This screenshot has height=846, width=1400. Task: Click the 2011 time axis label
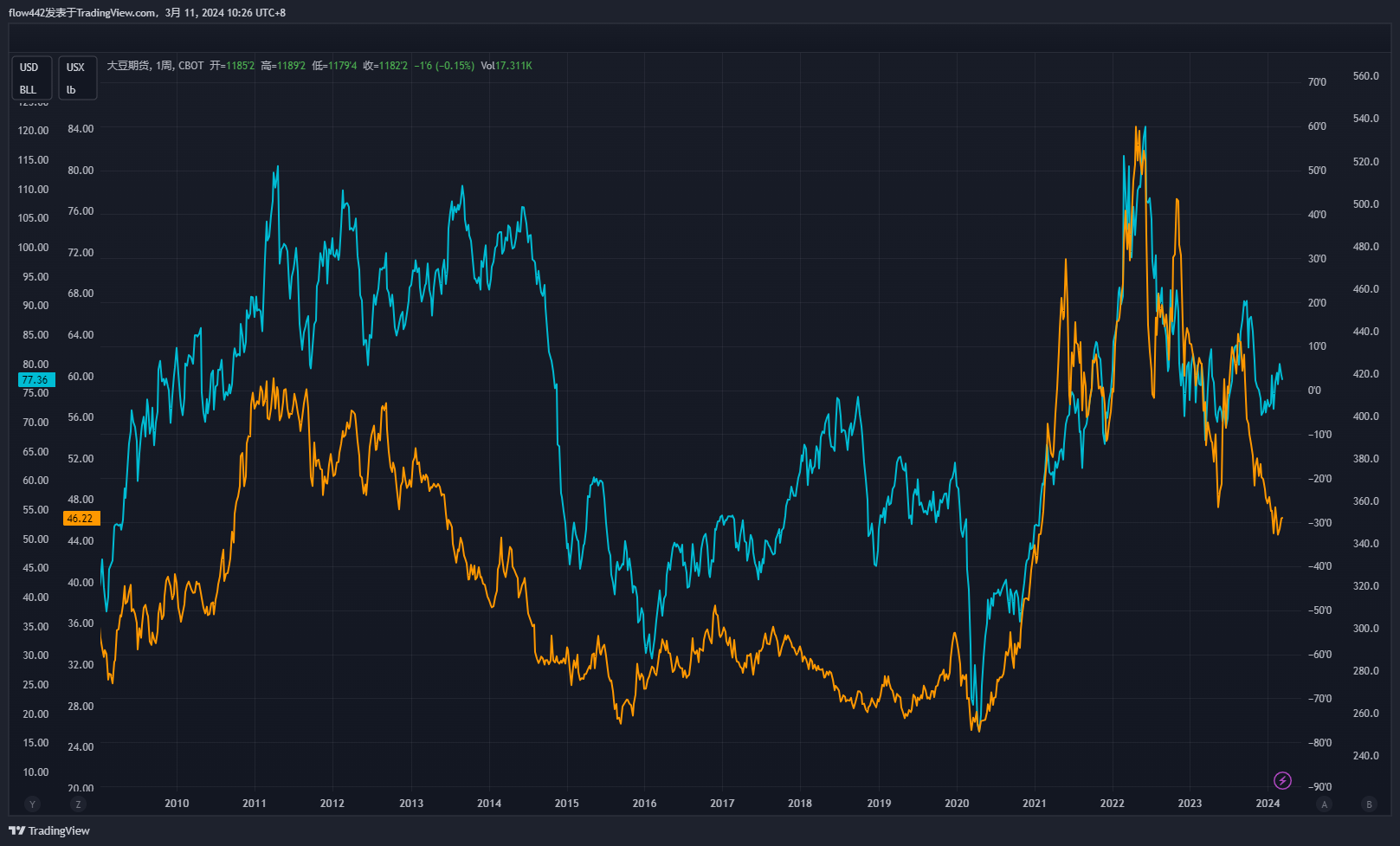pos(255,804)
